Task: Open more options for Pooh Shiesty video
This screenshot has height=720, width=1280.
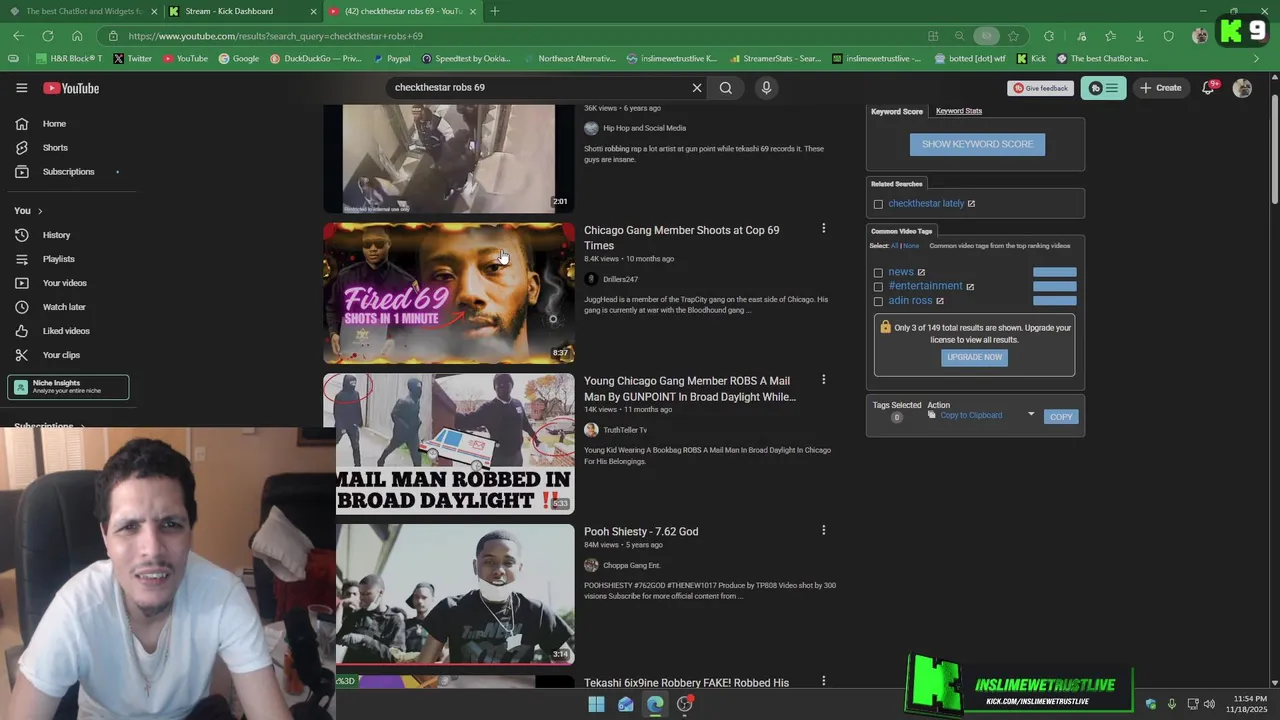Action: point(823,530)
